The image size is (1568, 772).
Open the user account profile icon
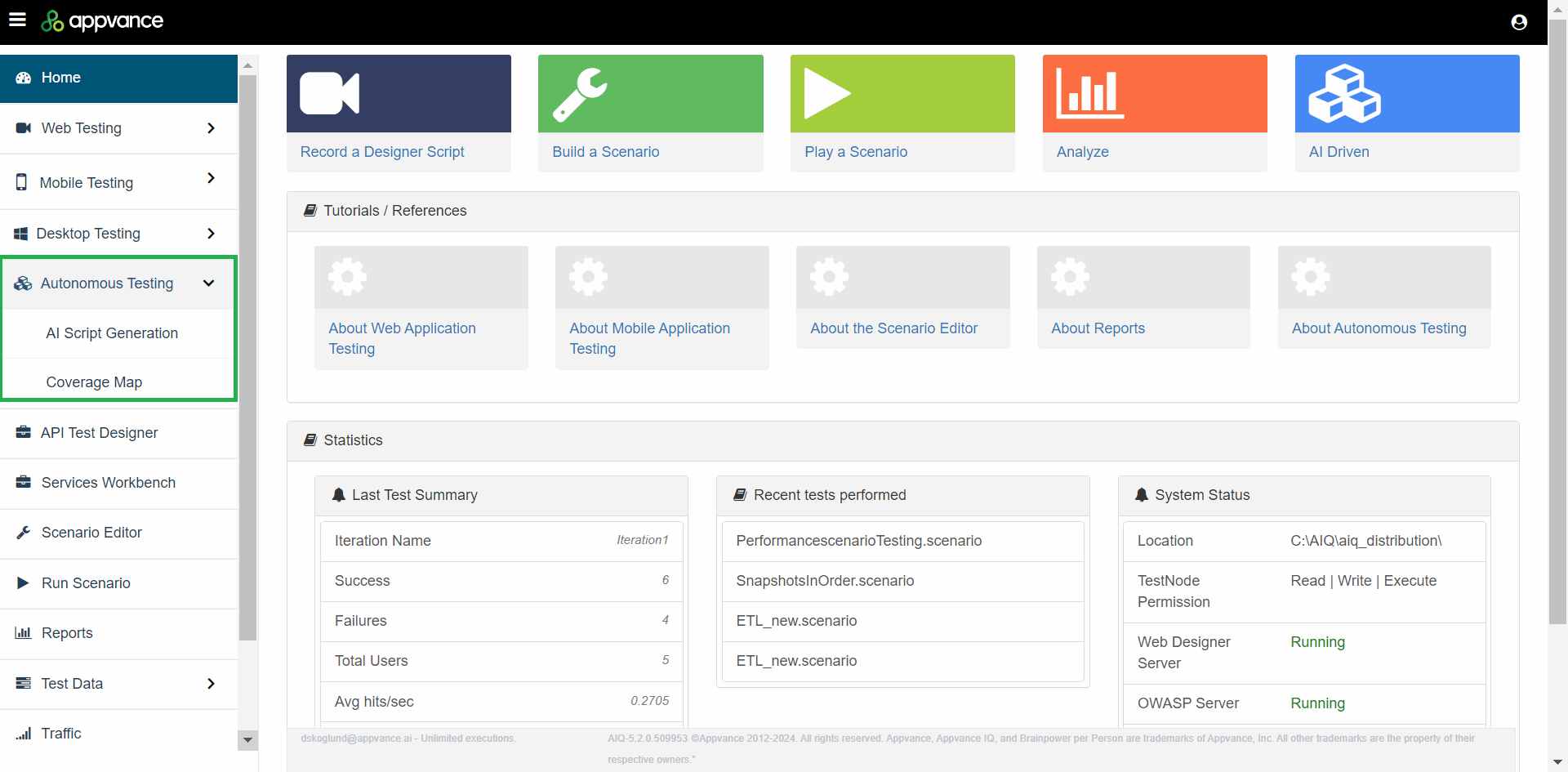[x=1519, y=22]
